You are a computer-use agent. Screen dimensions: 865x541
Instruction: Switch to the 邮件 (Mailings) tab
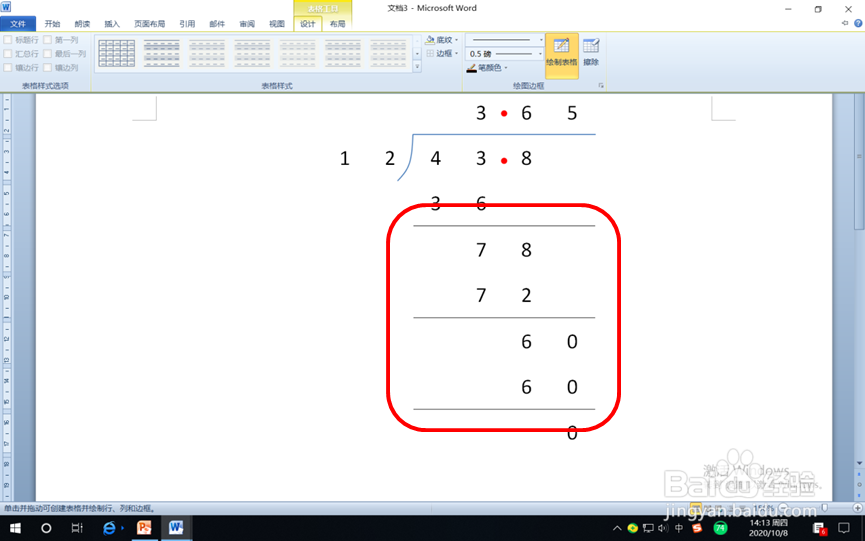click(x=217, y=24)
